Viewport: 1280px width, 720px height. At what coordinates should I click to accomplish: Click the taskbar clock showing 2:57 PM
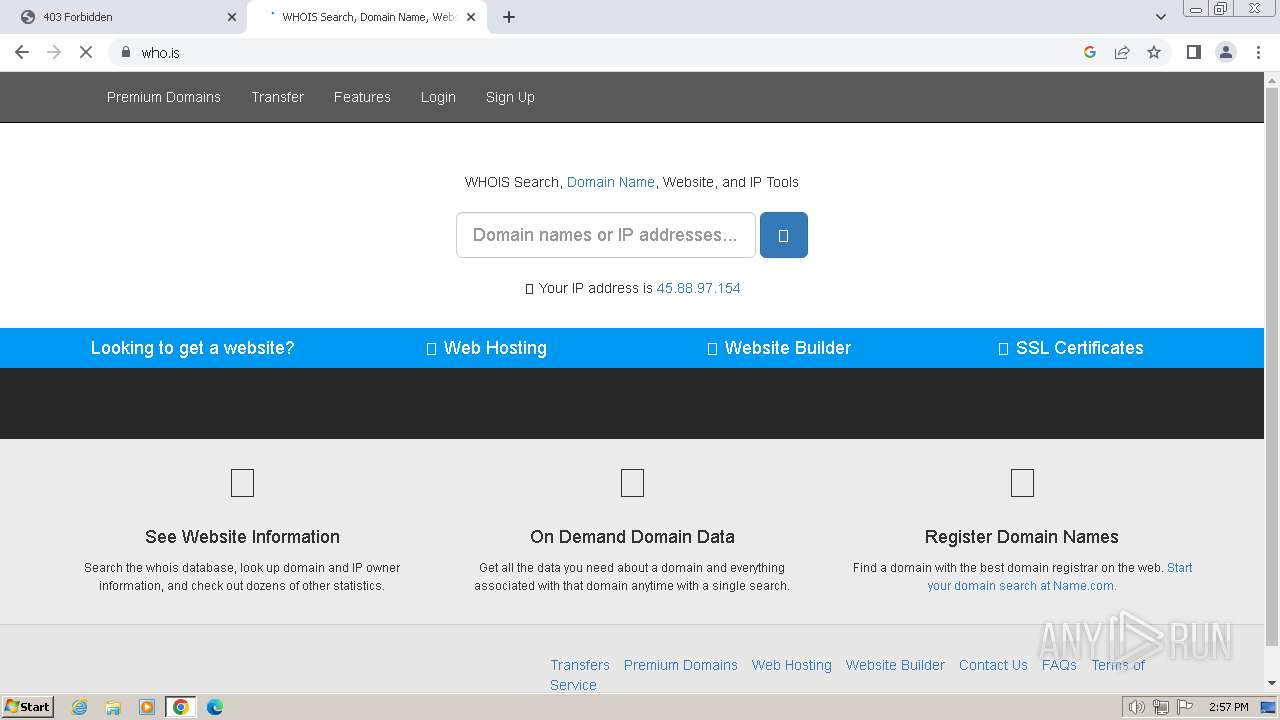[x=1228, y=707]
